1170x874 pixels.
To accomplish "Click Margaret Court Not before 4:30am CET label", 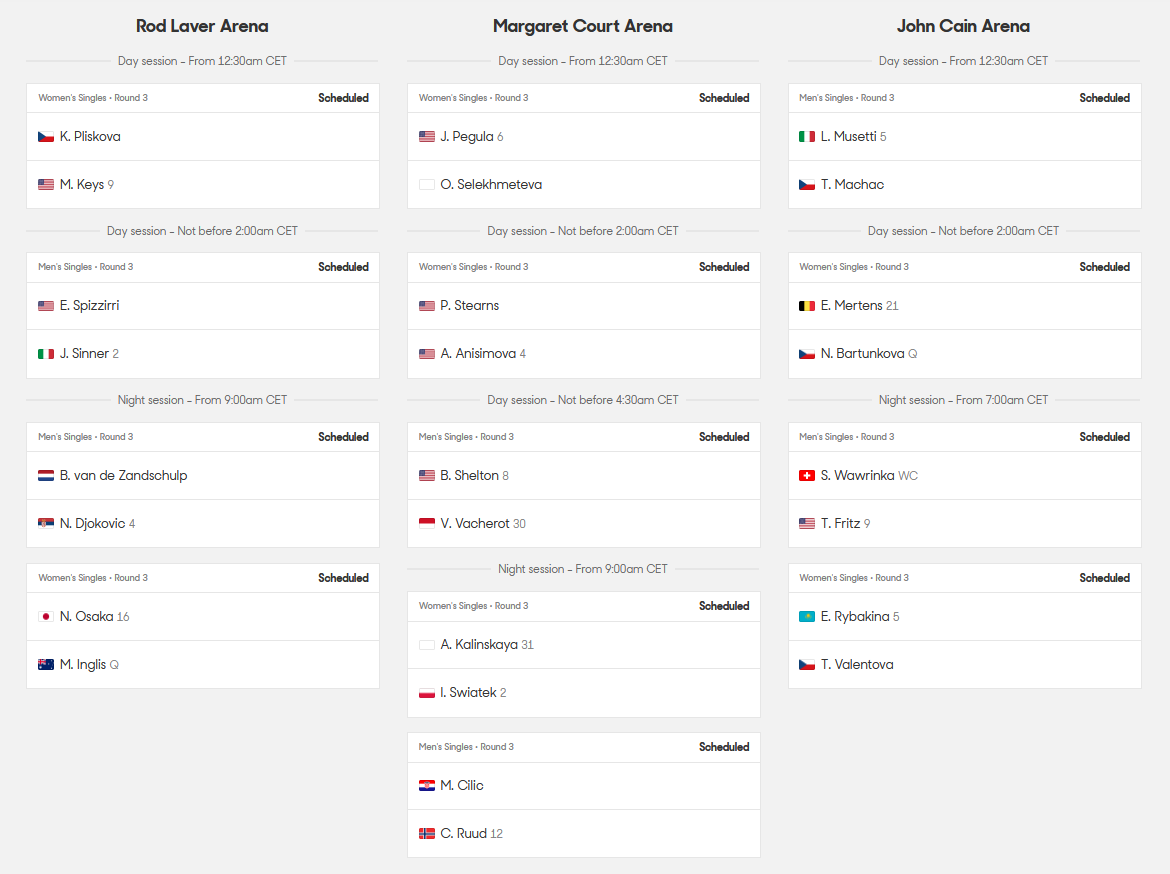I will click(583, 400).
